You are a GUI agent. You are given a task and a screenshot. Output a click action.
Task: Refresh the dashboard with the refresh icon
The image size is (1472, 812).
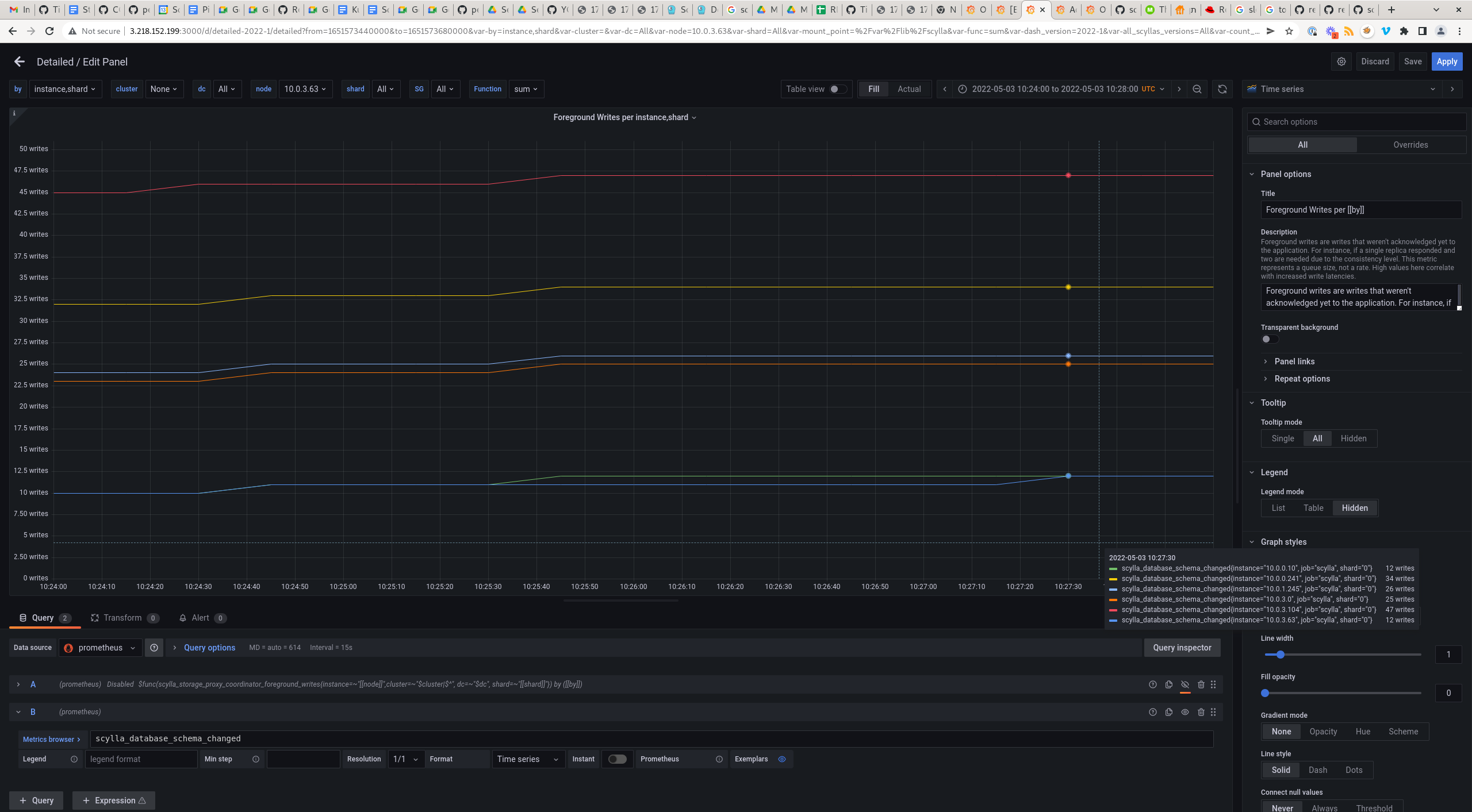click(x=1222, y=89)
